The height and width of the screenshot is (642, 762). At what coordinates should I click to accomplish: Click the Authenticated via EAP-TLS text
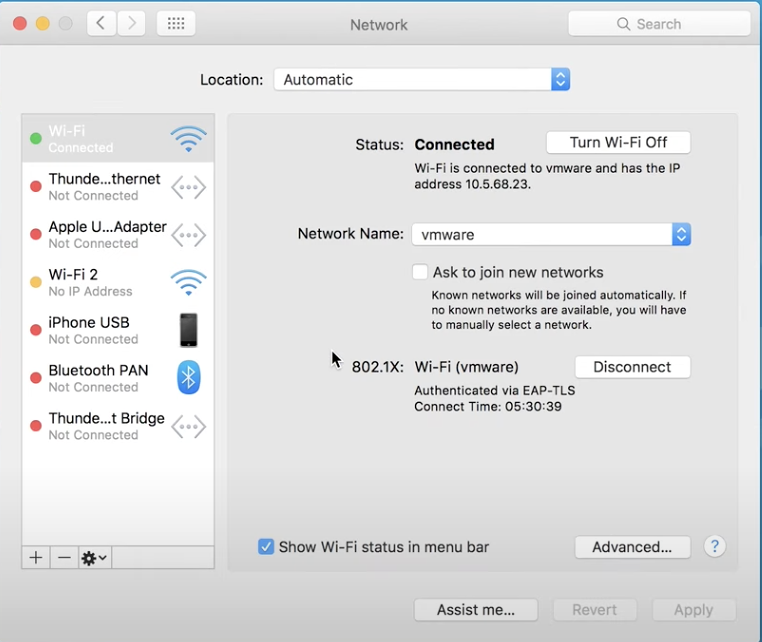click(x=494, y=390)
